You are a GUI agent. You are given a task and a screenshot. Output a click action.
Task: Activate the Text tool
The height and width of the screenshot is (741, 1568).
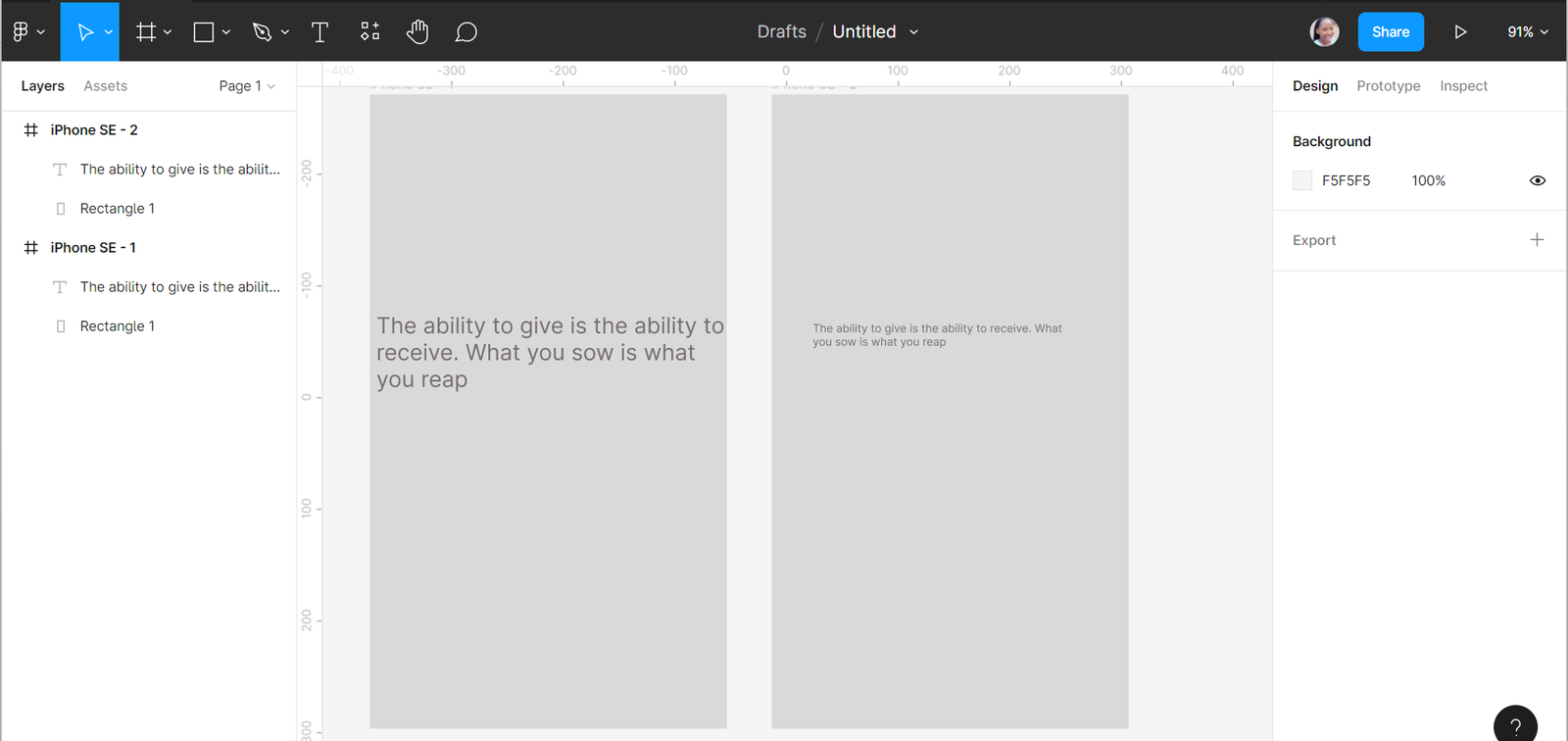(319, 32)
